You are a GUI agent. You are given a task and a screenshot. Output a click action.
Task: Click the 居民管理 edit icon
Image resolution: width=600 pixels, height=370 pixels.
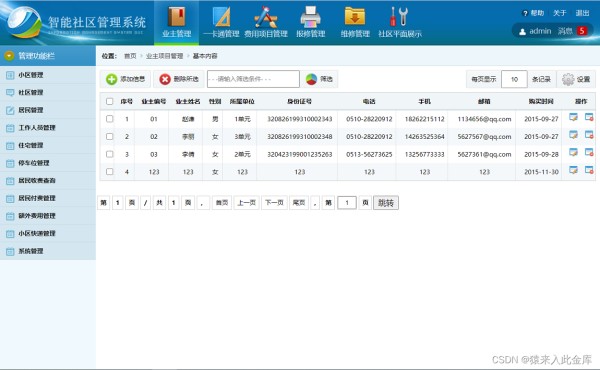tap(10, 111)
